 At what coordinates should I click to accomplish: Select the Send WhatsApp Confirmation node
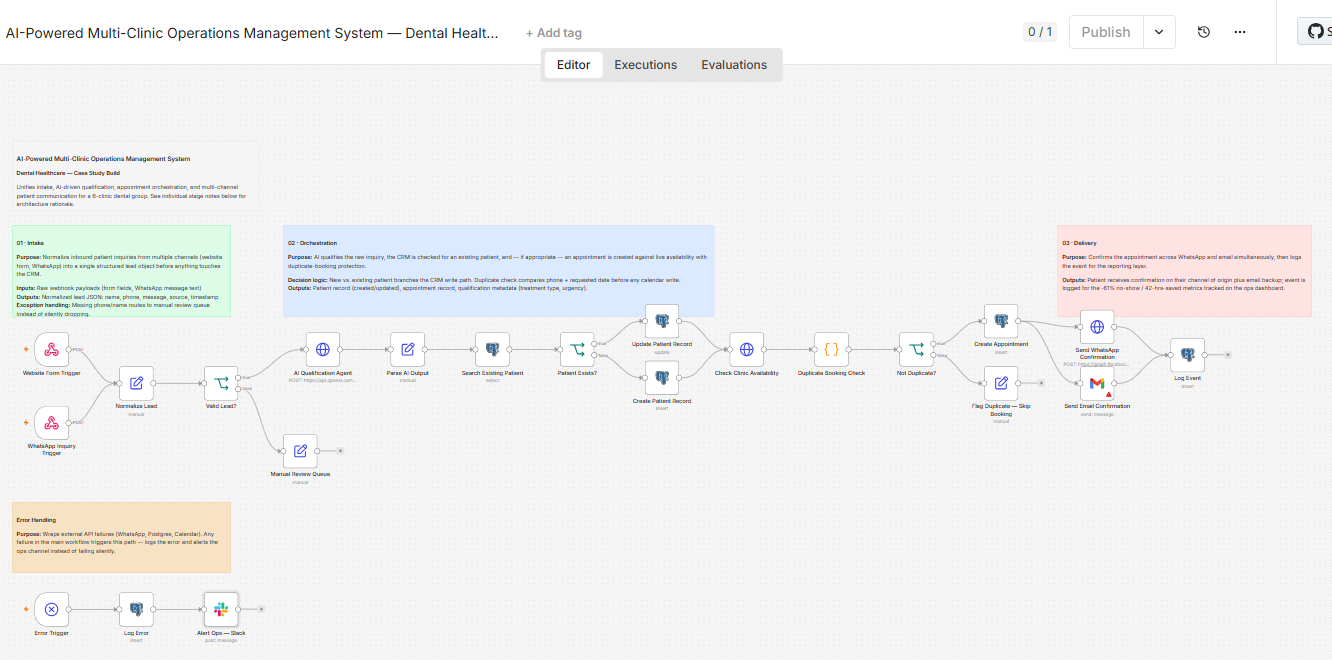1097,327
